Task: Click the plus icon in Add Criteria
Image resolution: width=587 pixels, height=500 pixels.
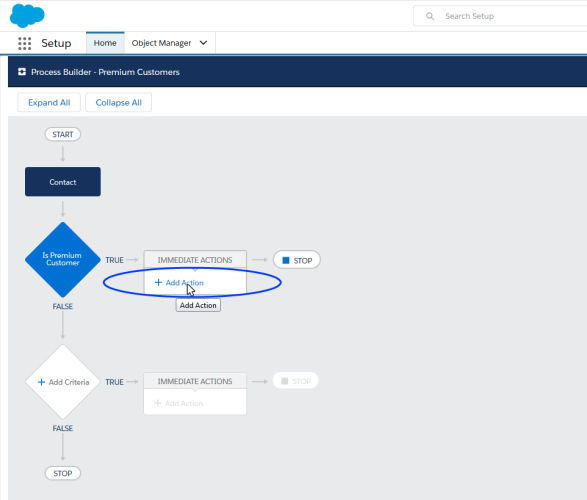Action: (42, 382)
